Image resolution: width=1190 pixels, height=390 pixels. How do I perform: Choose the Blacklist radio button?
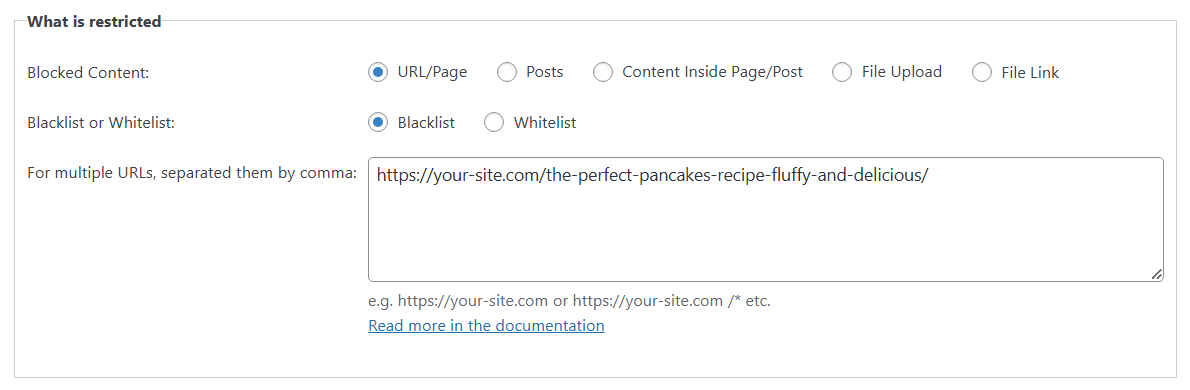pos(377,122)
